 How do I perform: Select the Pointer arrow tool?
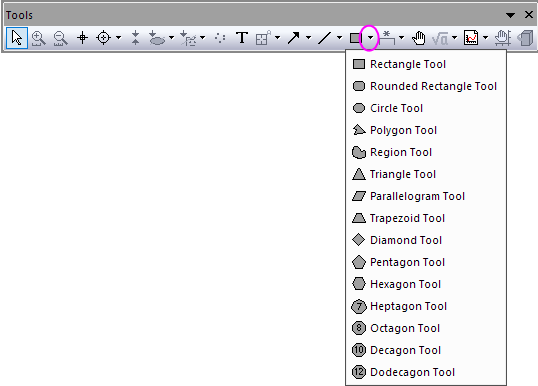(17, 38)
